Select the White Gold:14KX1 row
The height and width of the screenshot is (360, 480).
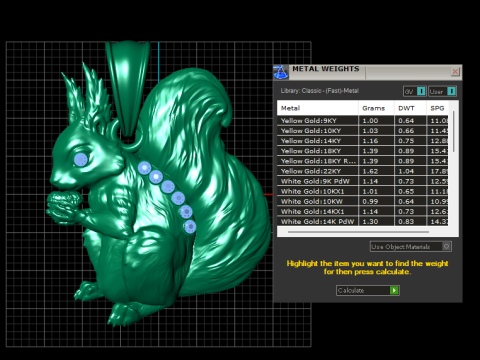point(363,211)
